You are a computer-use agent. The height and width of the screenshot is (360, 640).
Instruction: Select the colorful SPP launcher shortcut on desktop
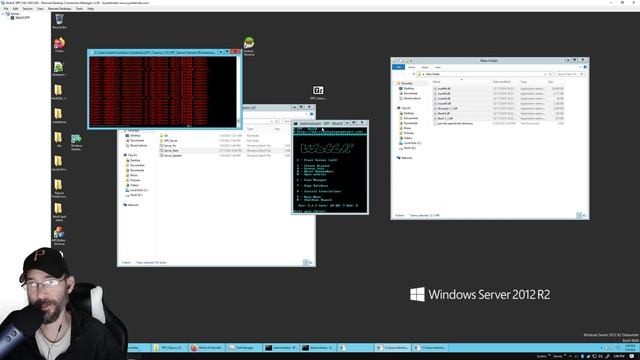(59, 235)
